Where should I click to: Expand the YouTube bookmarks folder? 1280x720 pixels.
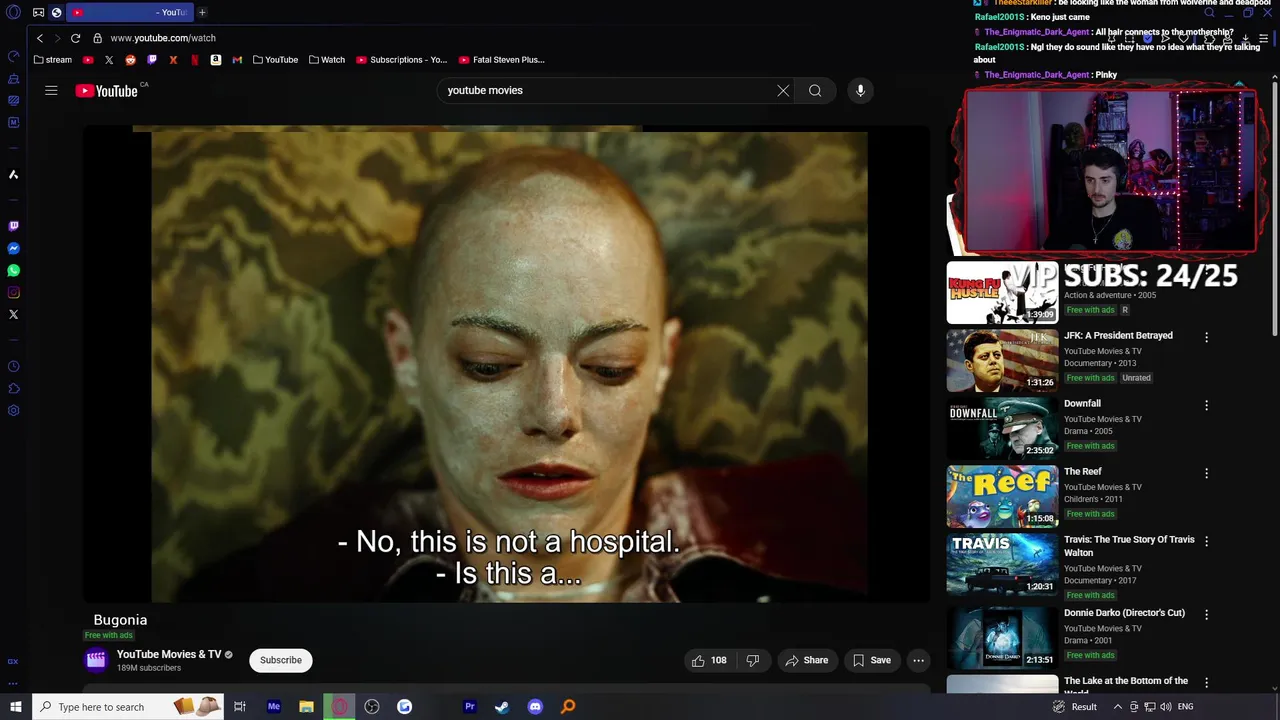pyautogui.click(x=275, y=60)
